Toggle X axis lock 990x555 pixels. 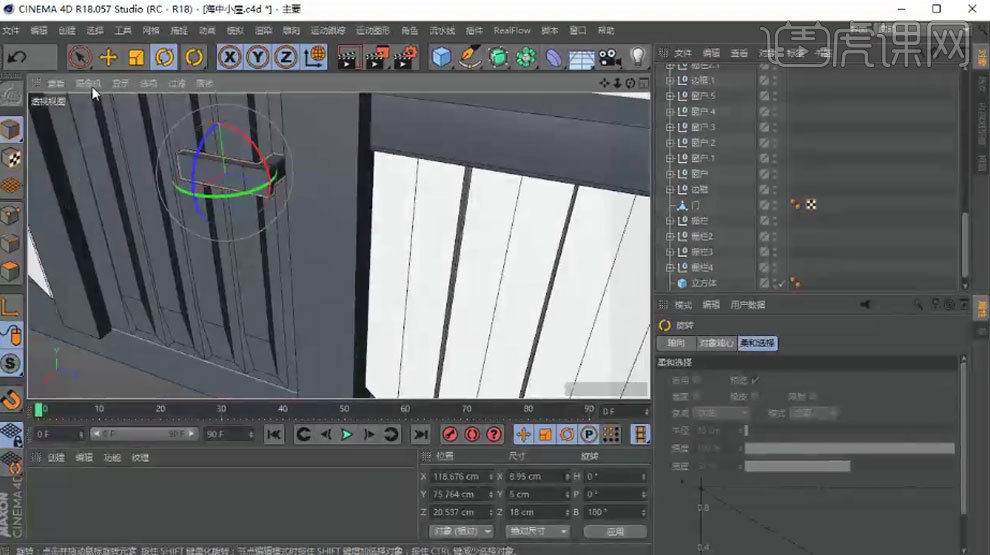(230, 58)
